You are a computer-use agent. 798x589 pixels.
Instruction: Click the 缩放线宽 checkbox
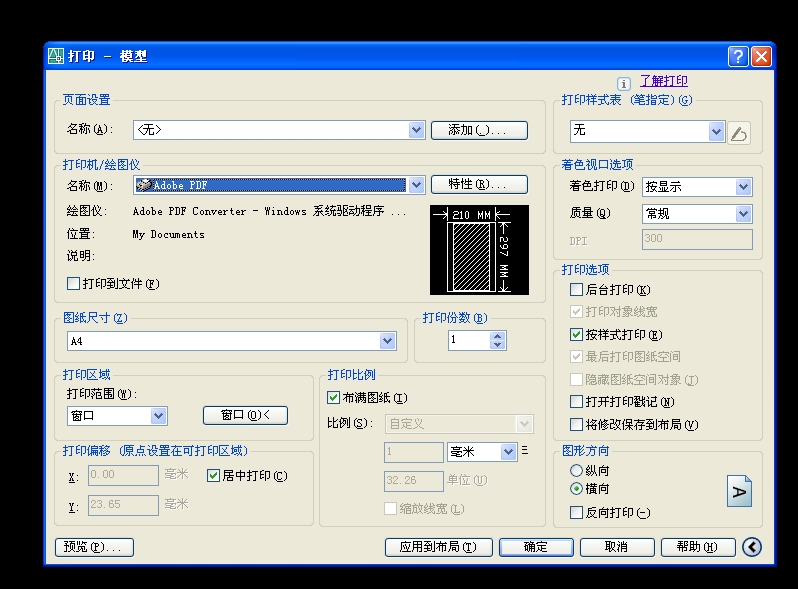(390, 508)
